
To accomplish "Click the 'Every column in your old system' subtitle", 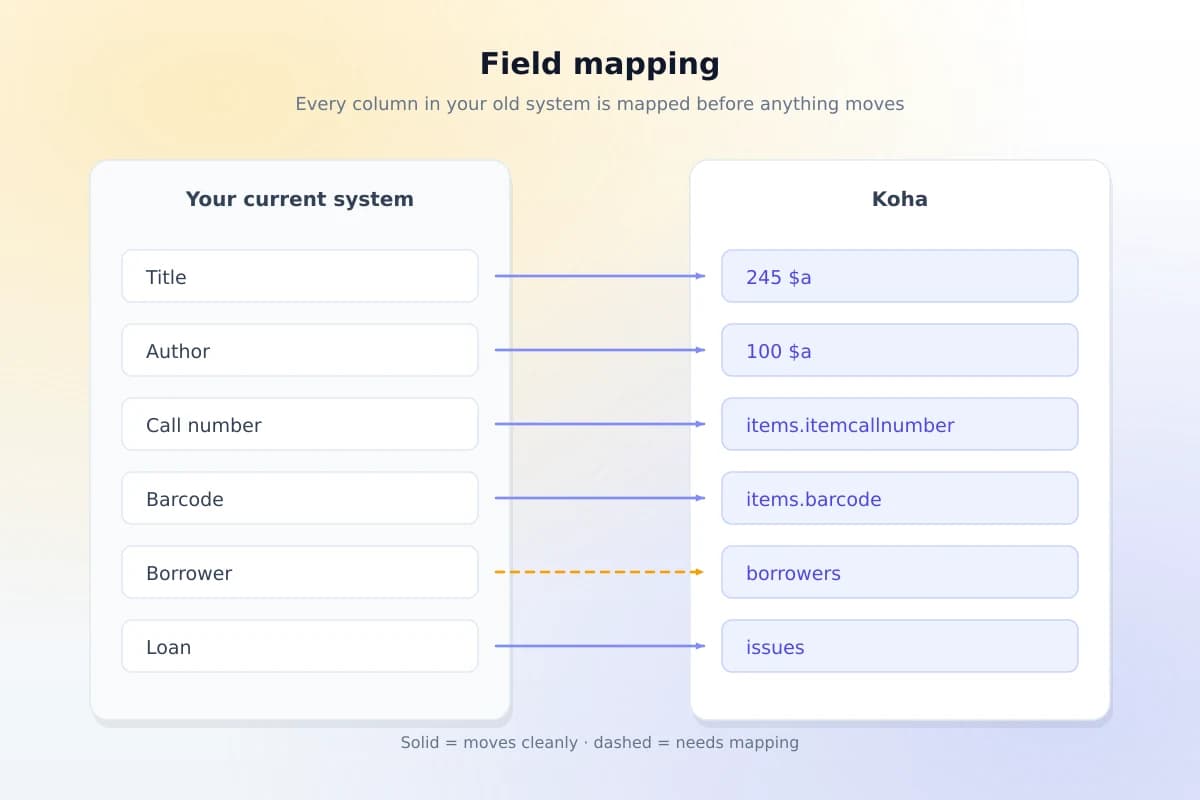I will pos(600,104).
